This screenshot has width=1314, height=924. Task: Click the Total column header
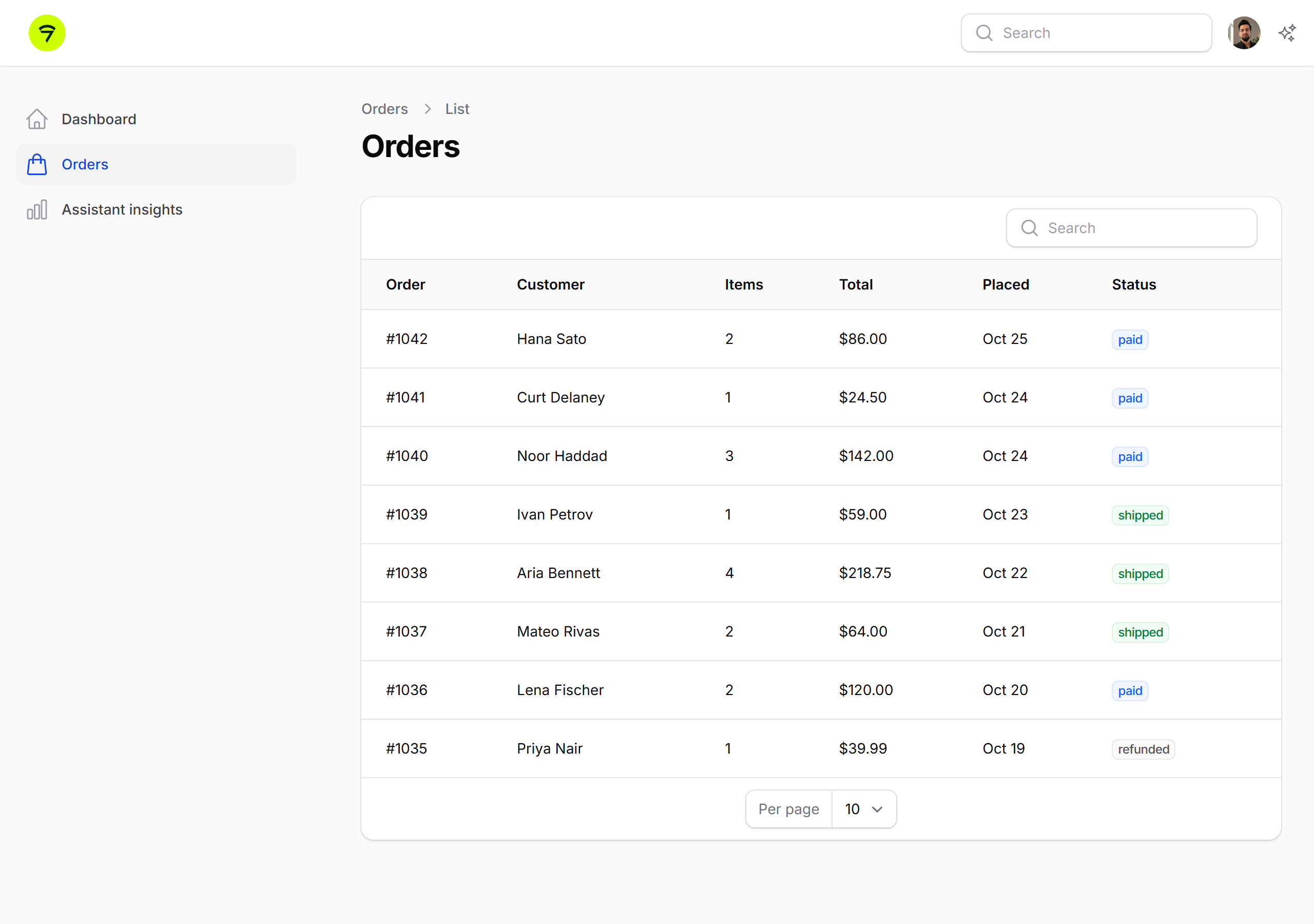(x=856, y=284)
